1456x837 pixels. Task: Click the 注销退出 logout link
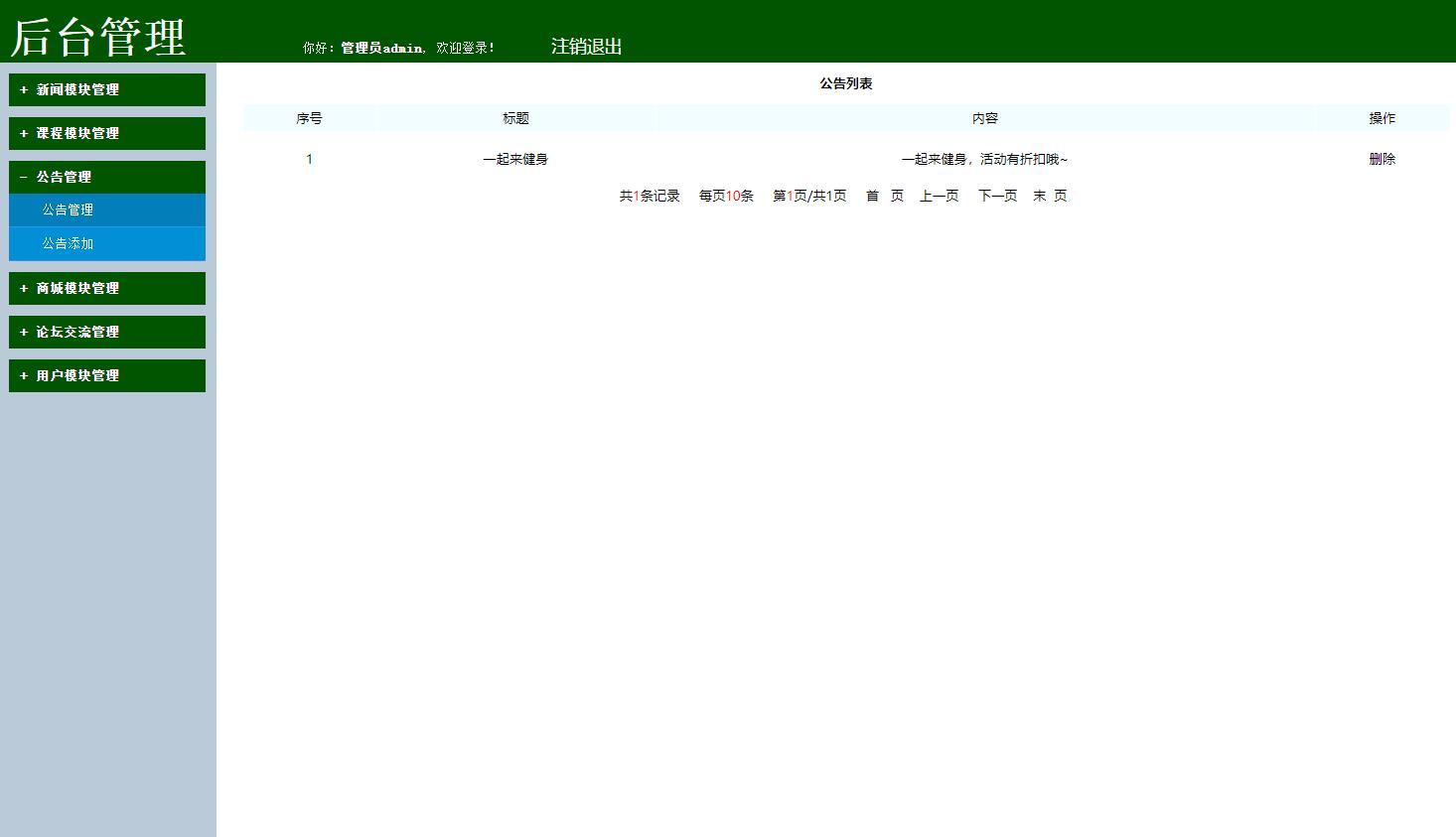coord(585,46)
